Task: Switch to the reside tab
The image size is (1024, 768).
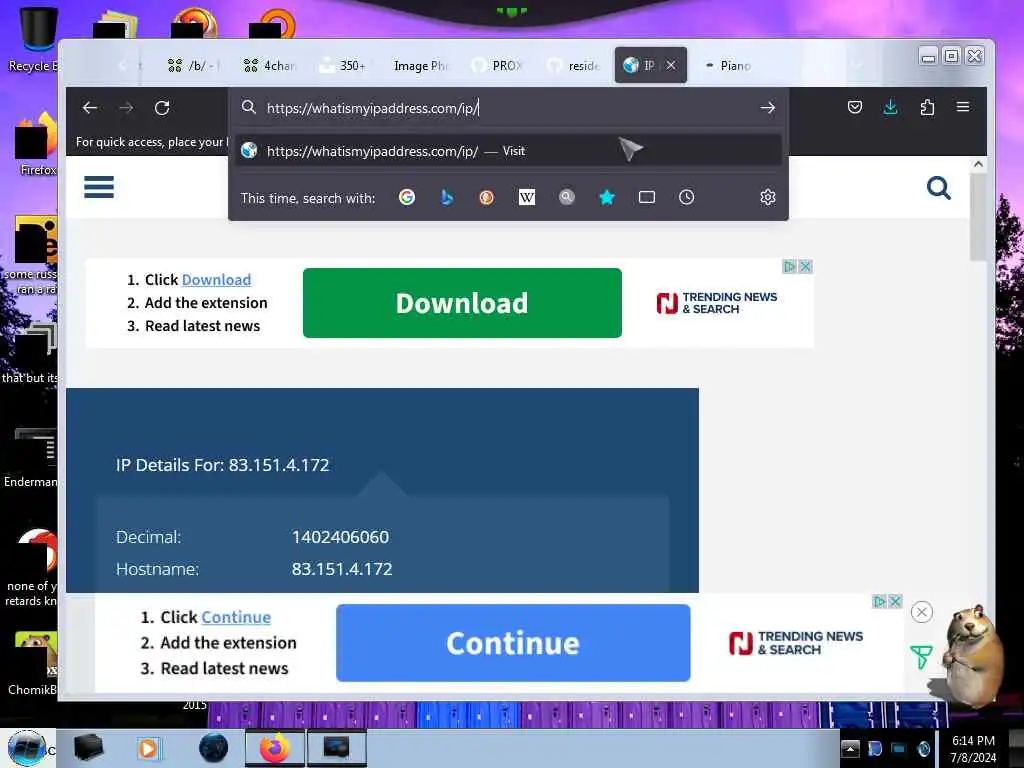Action: click(x=575, y=65)
